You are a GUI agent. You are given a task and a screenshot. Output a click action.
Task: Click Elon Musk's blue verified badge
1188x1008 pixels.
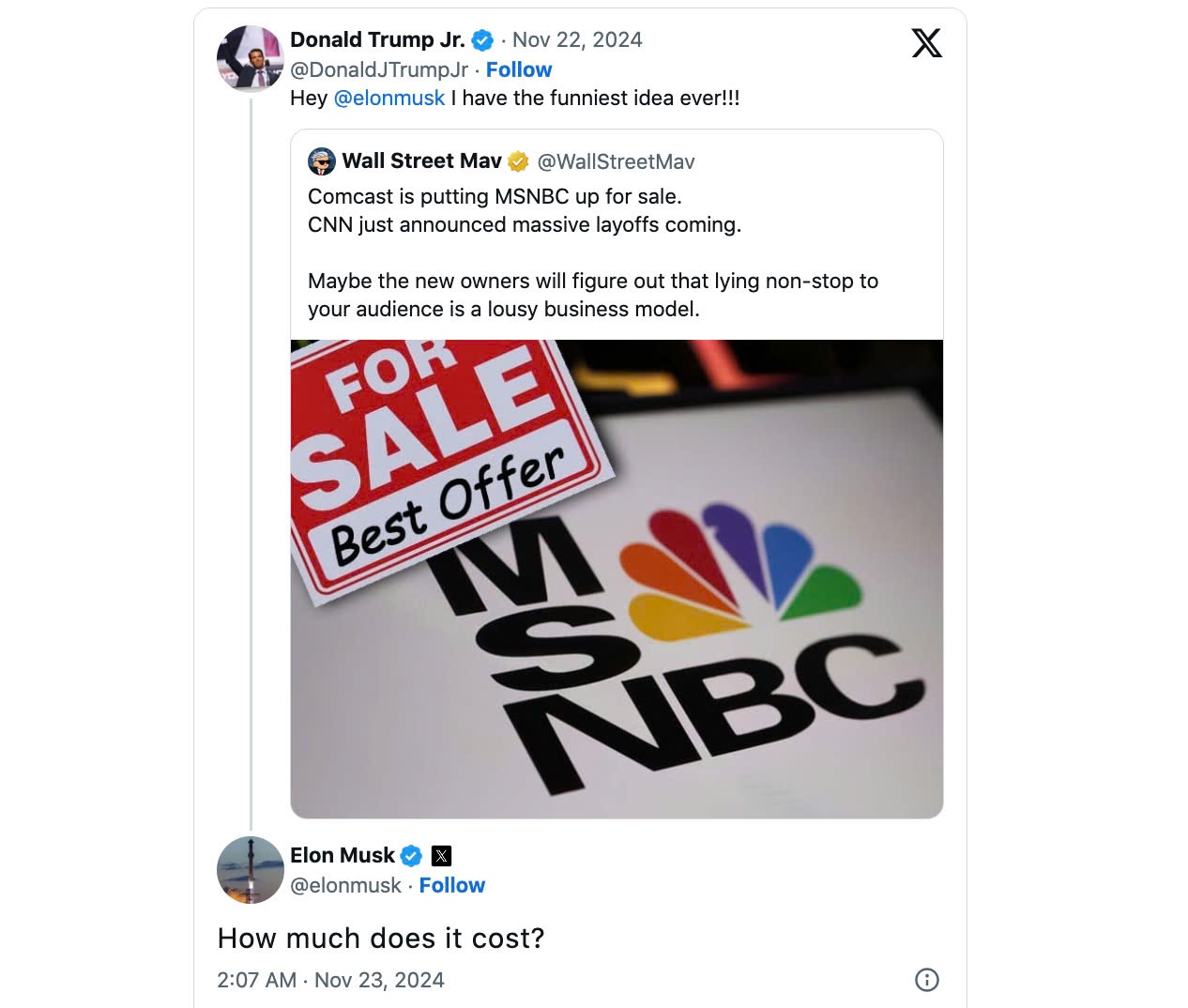point(411,856)
